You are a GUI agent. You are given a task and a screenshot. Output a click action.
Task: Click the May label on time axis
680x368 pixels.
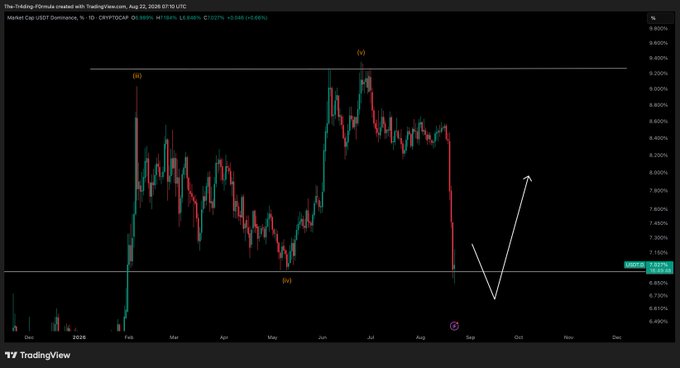[272, 337]
